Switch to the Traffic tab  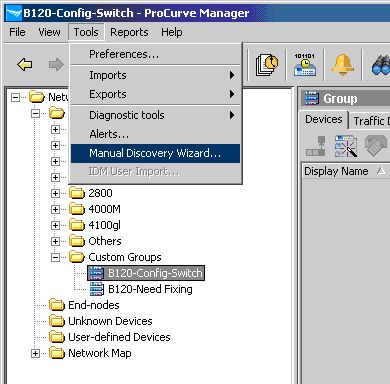[x=370, y=121]
